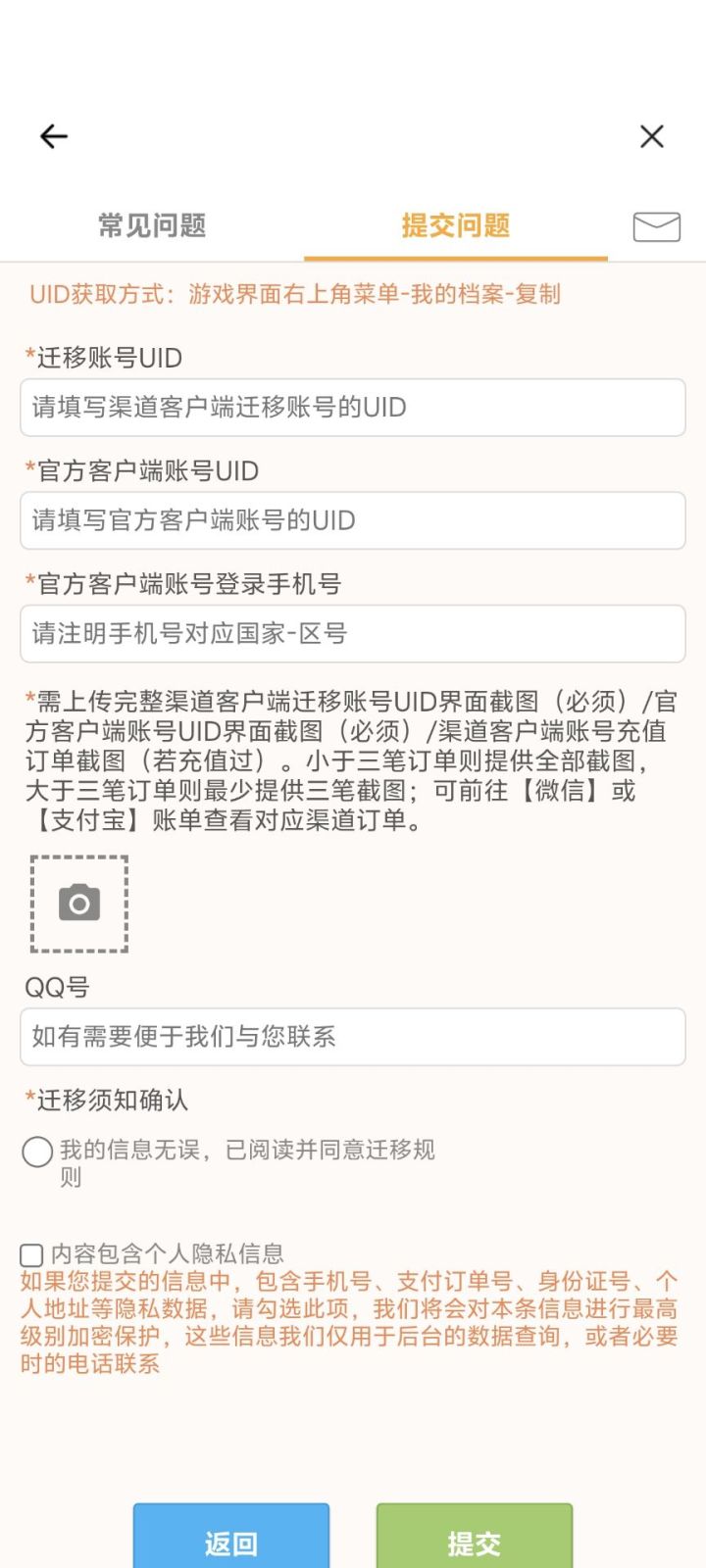Tap the orange privacy notice paragraph
The width and height of the screenshot is (706, 1568).
[349, 1322]
